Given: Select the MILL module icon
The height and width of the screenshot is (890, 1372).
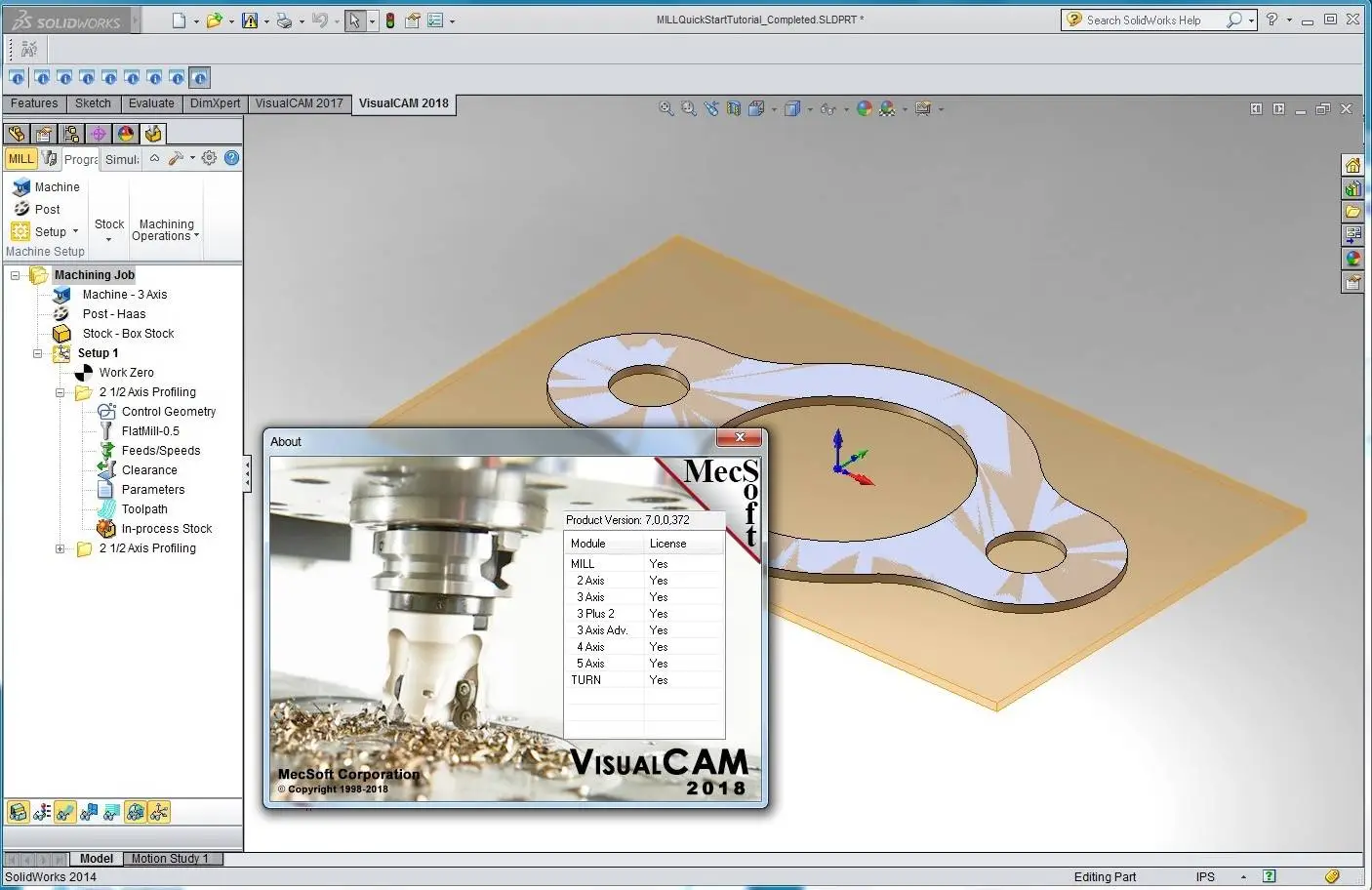Looking at the screenshot, I should pos(20,158).
